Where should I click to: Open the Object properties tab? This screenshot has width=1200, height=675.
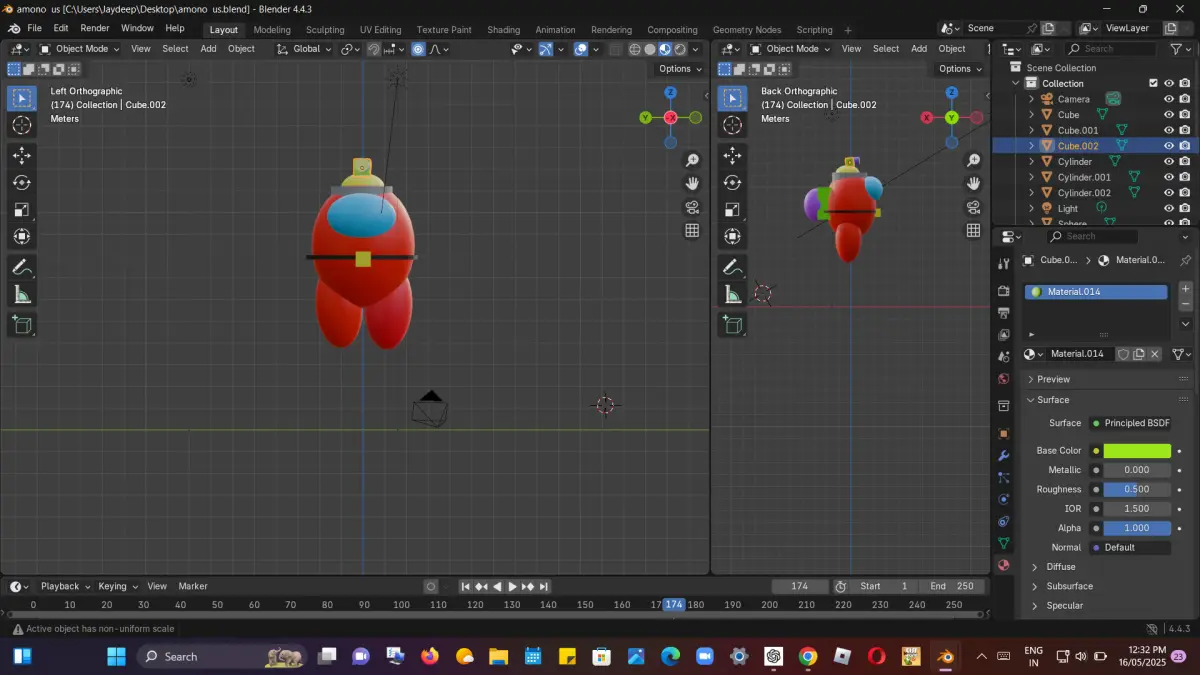pos(1004,433)
